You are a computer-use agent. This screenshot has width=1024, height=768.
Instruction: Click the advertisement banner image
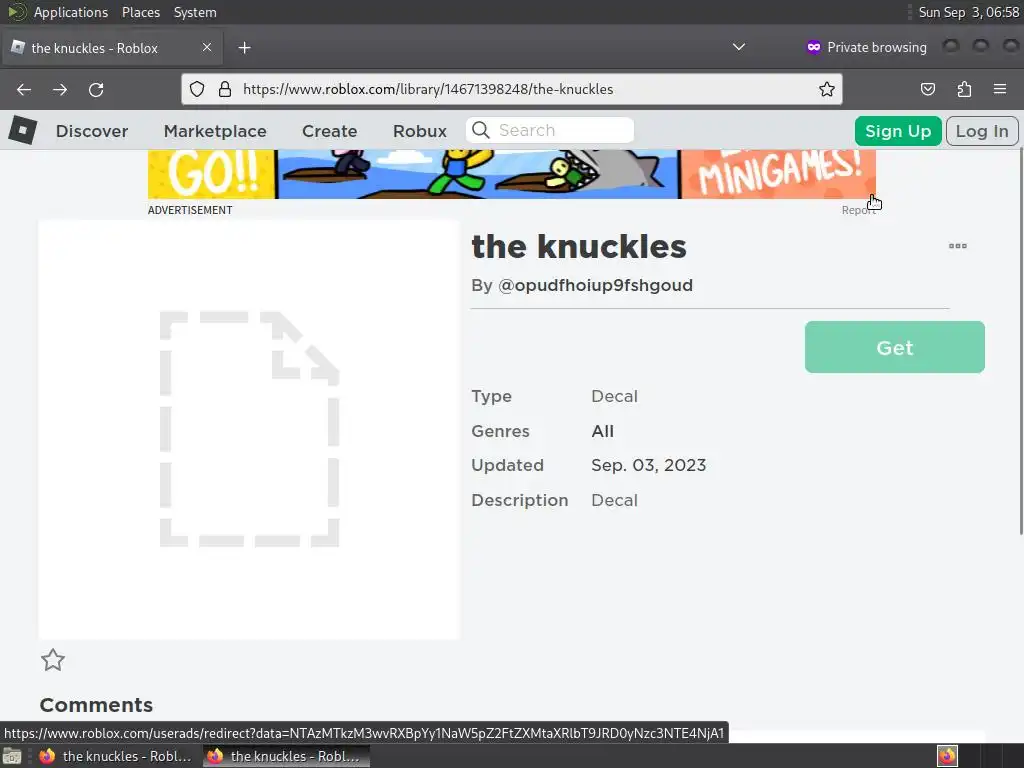pyautogui.click(x=511, y=174)
